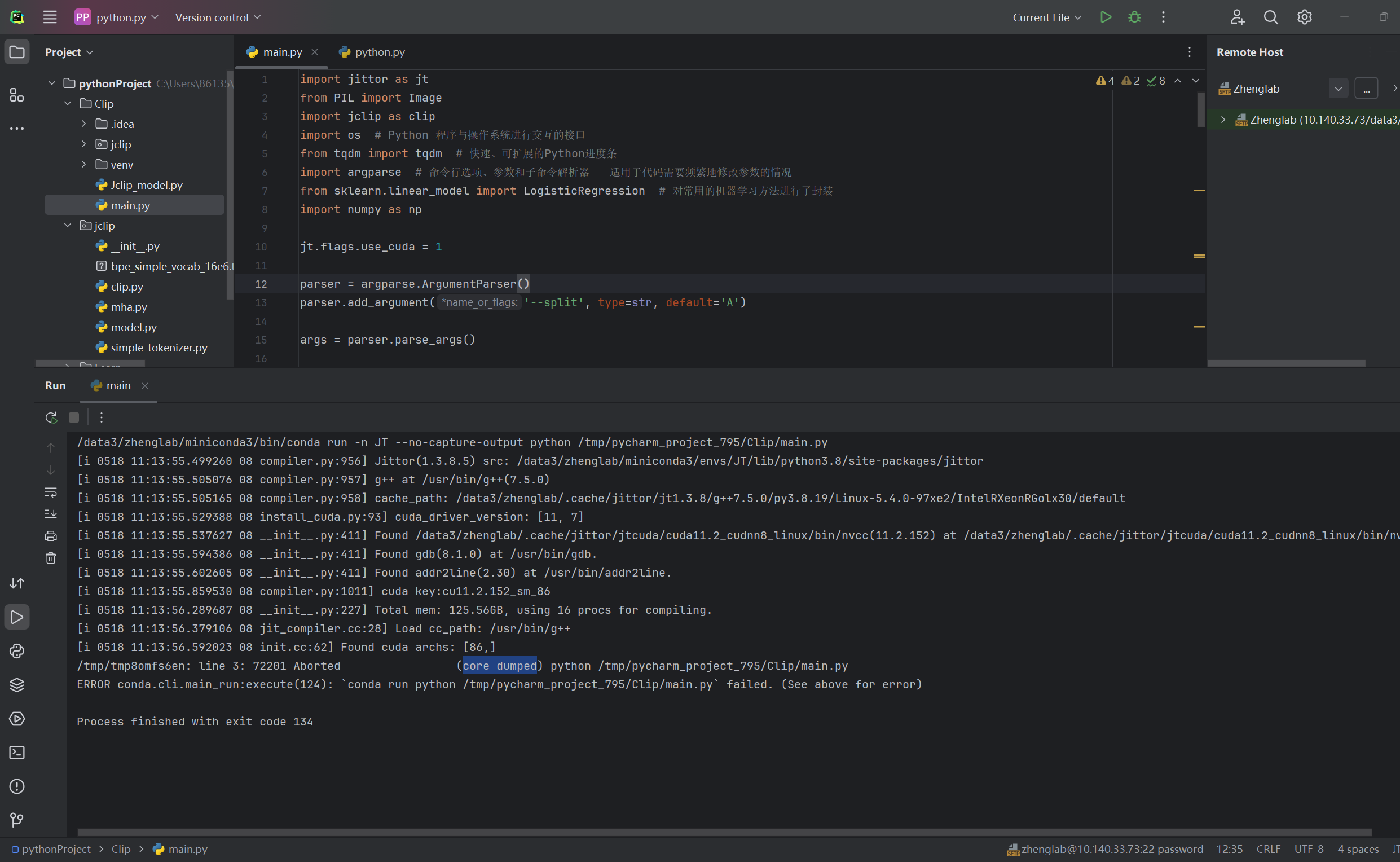The width and height of the screenshot is (1400, 862).
Task: Open the Git version control tool window
Action: click(x=17, y=820)
